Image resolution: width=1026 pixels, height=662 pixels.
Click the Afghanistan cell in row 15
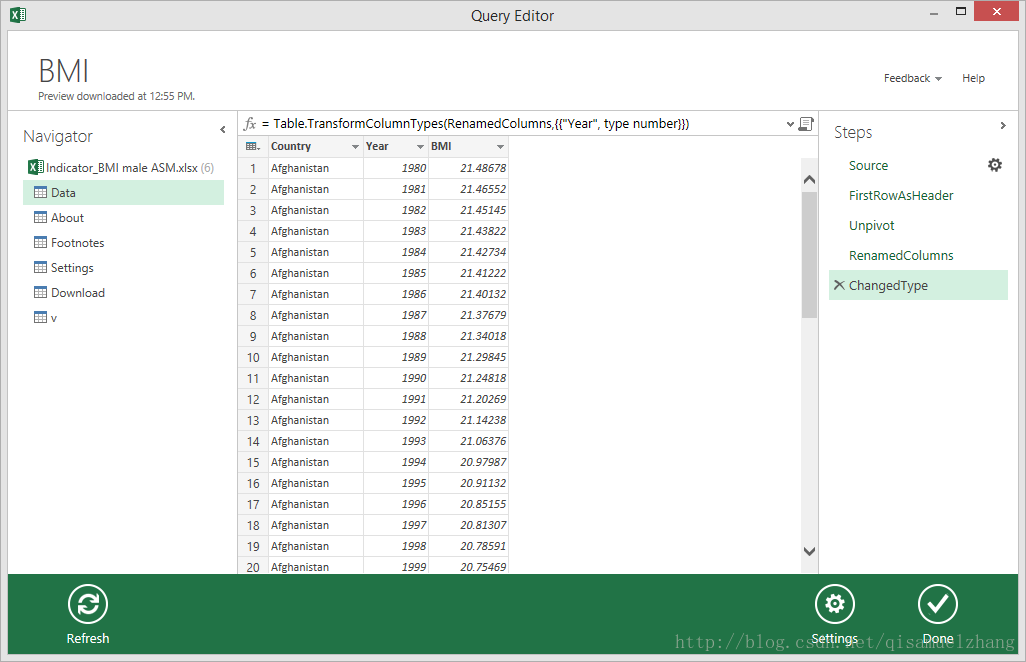[x=315, y=462]
